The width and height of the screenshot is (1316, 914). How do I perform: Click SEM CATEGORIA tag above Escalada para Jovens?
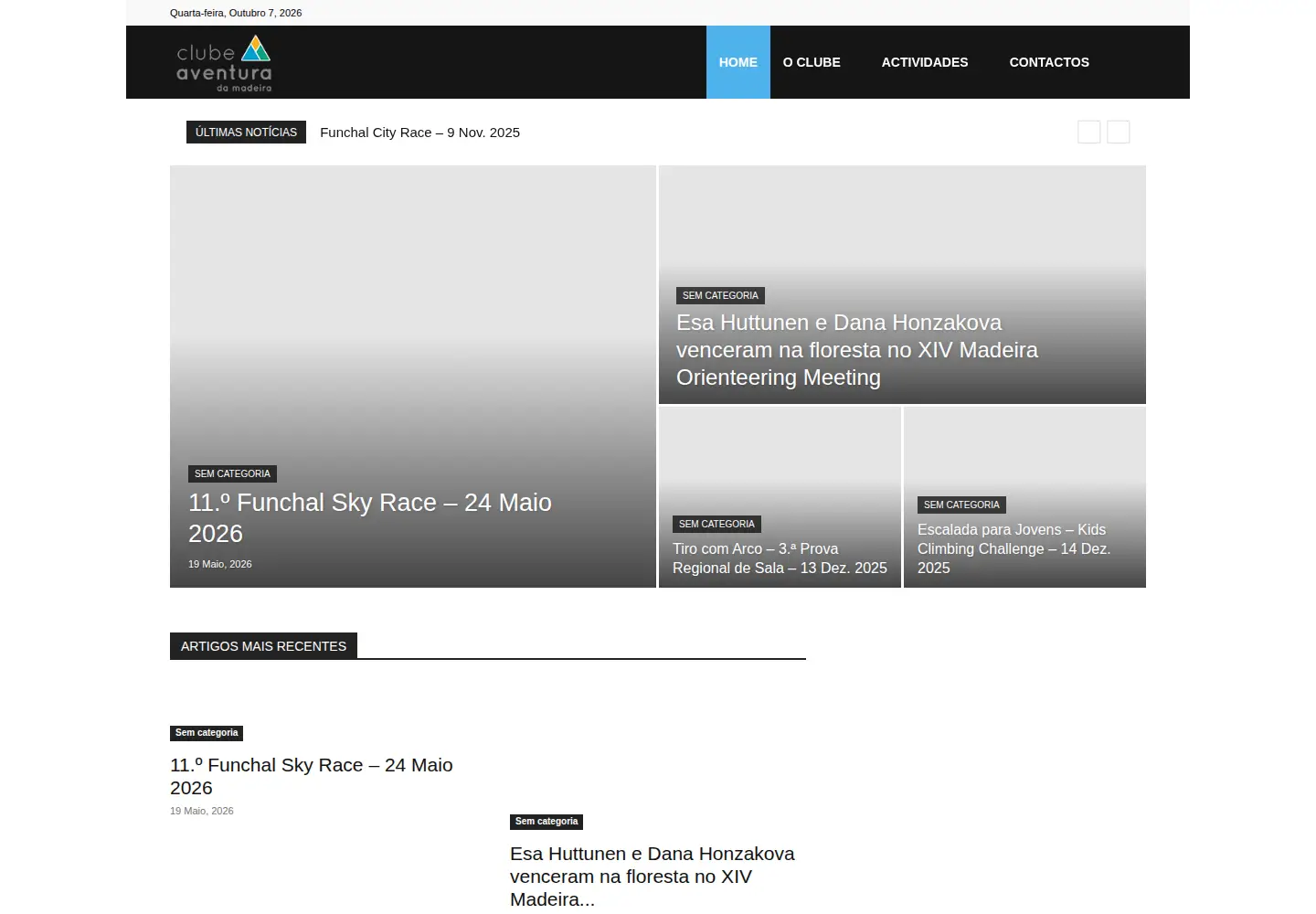coord(961,505)
